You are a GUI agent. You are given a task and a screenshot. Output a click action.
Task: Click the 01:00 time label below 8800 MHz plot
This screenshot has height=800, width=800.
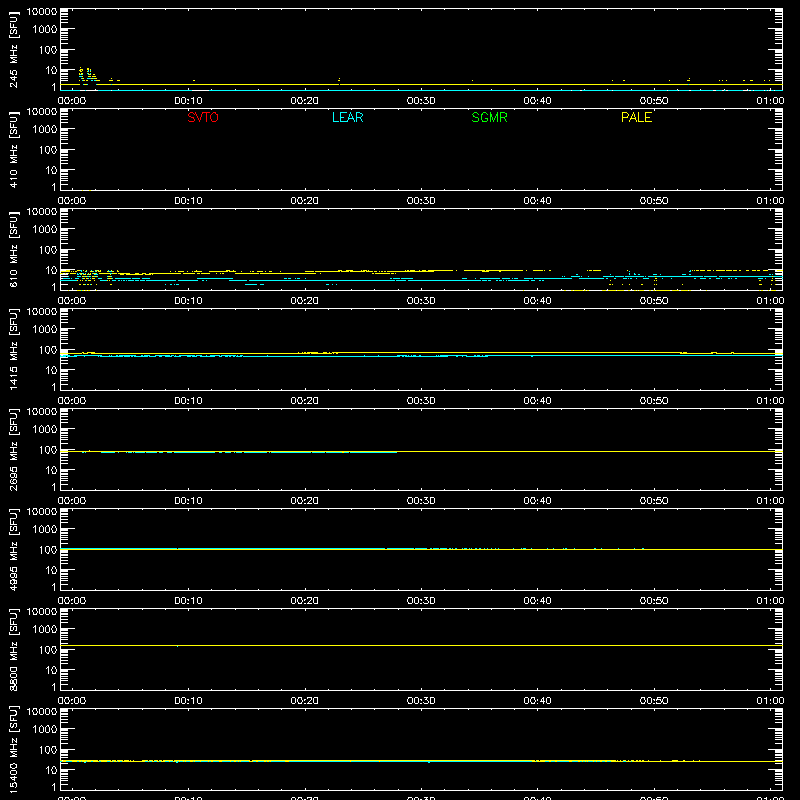pyautogui.click(x=770, y=701)
